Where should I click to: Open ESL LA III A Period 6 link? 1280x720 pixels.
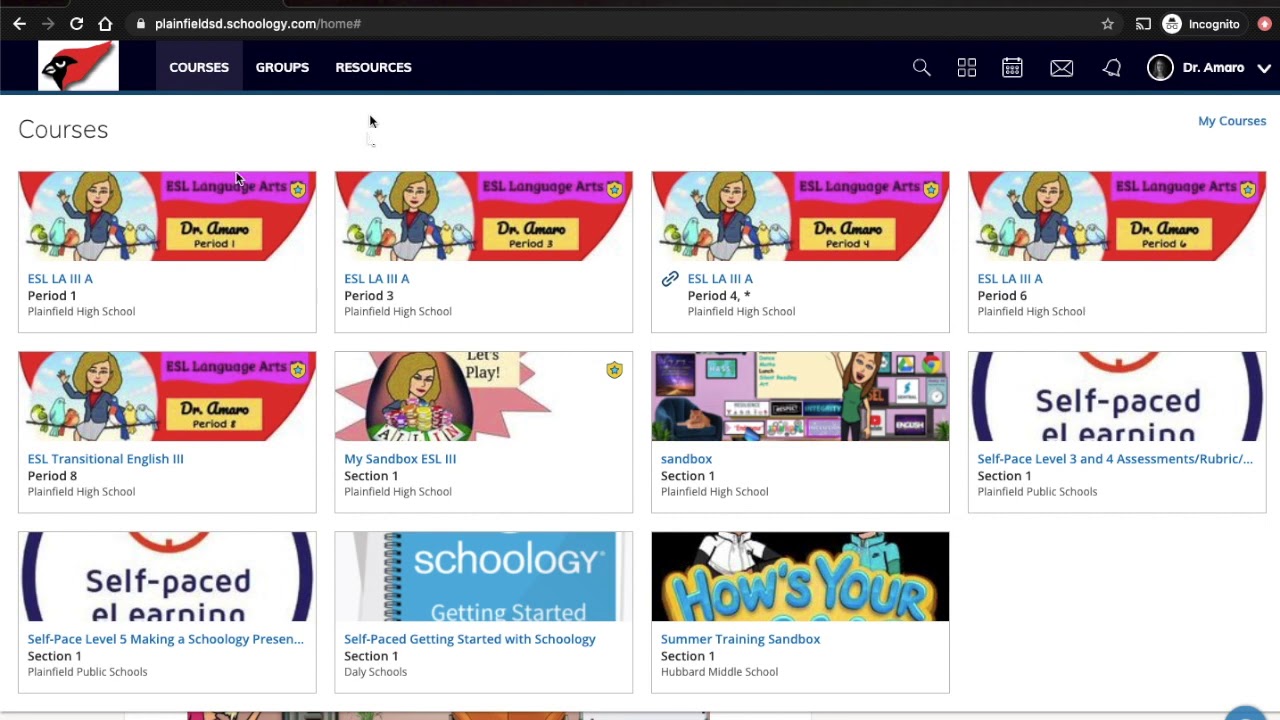point(1010,279)
